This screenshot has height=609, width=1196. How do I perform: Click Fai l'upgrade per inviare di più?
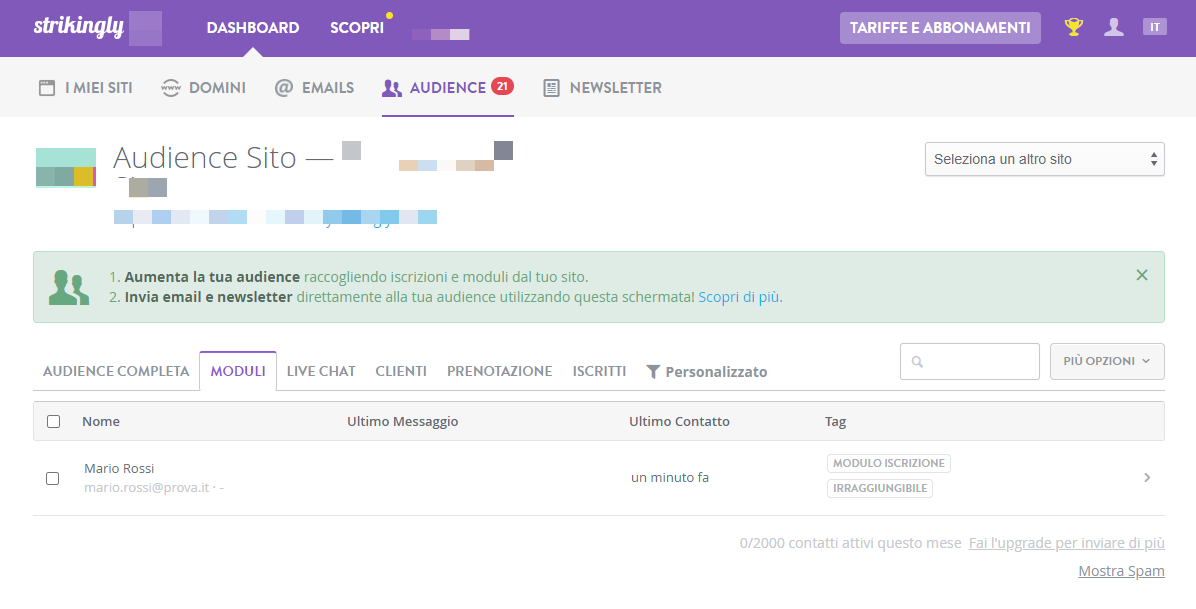(x=1066, y=543)
